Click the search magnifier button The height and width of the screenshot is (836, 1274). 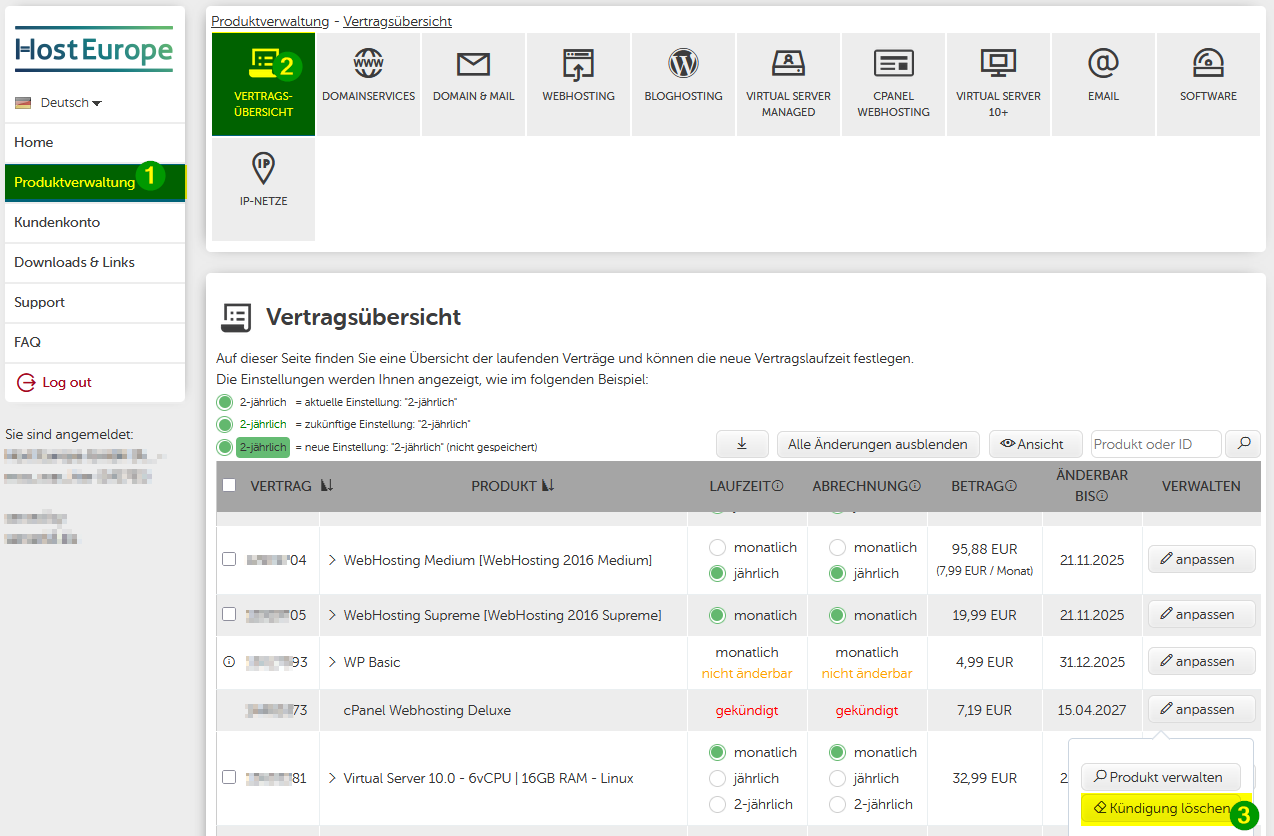pos(1243,444)
